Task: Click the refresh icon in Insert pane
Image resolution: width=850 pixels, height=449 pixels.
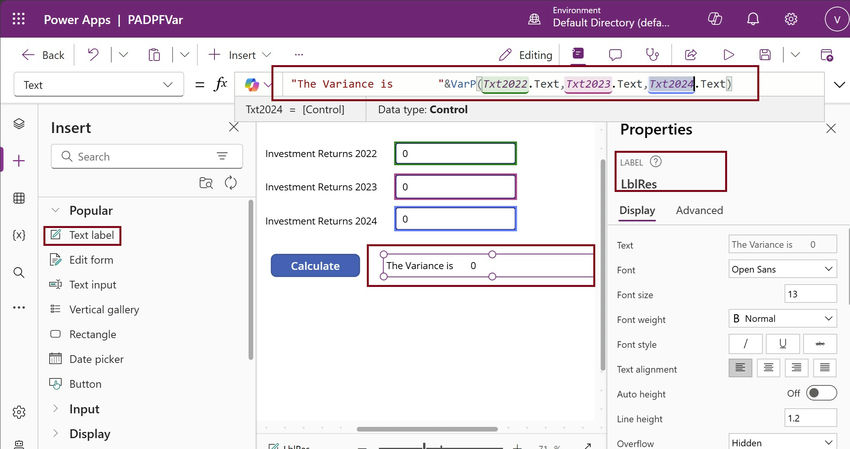Action: pos(231,183)
